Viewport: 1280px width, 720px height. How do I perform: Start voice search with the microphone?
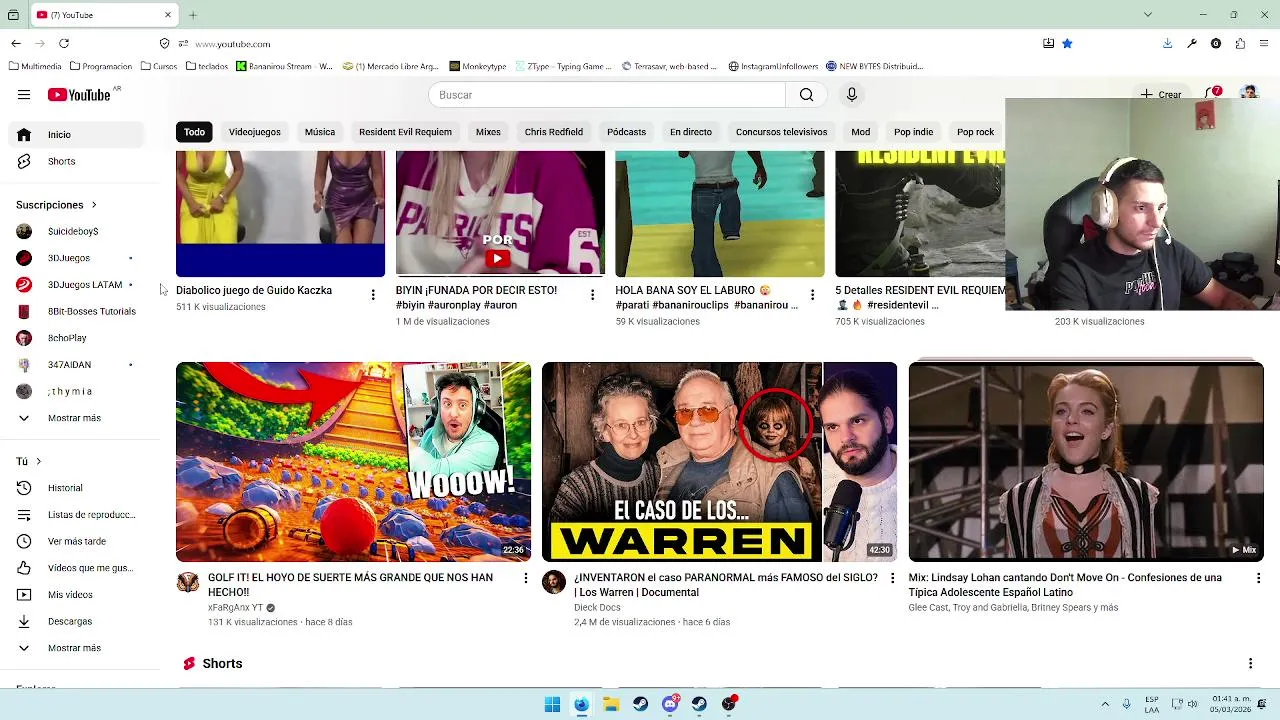852,95
